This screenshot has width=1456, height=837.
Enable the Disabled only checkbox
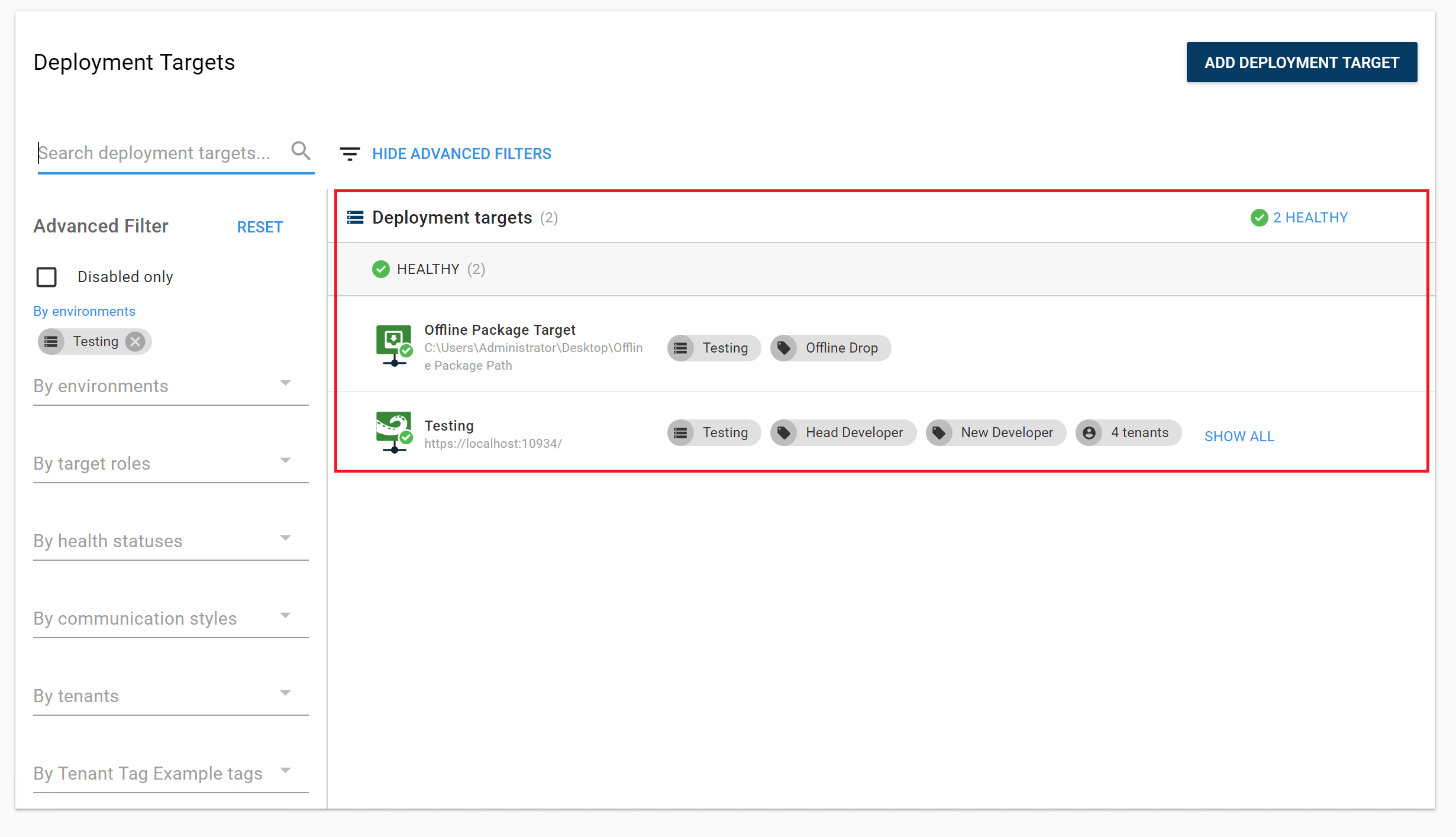click(47, 277)
